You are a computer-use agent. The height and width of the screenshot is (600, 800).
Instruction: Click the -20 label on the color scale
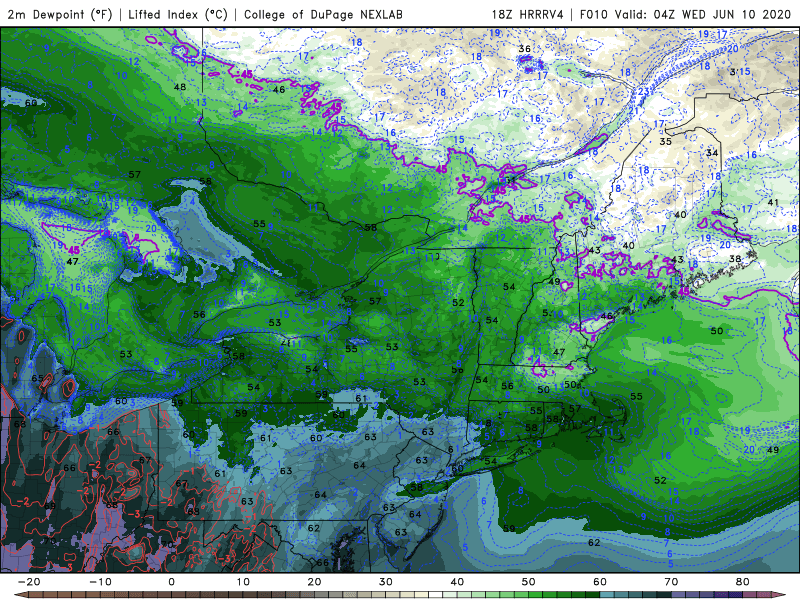(x=29, y=582)
